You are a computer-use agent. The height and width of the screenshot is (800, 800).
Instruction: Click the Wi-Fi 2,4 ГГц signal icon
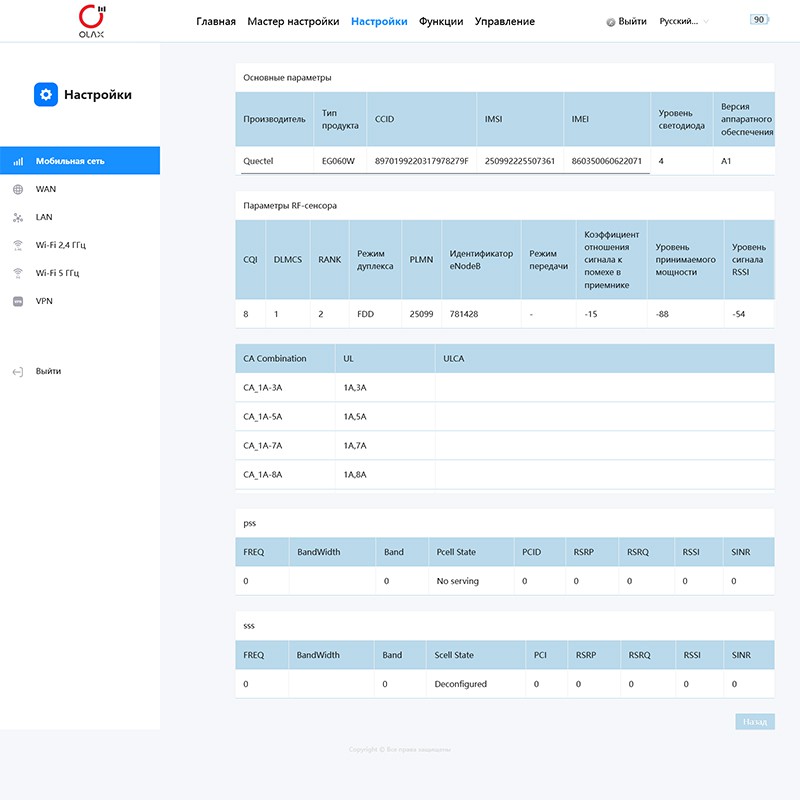[x=18, y=245]
